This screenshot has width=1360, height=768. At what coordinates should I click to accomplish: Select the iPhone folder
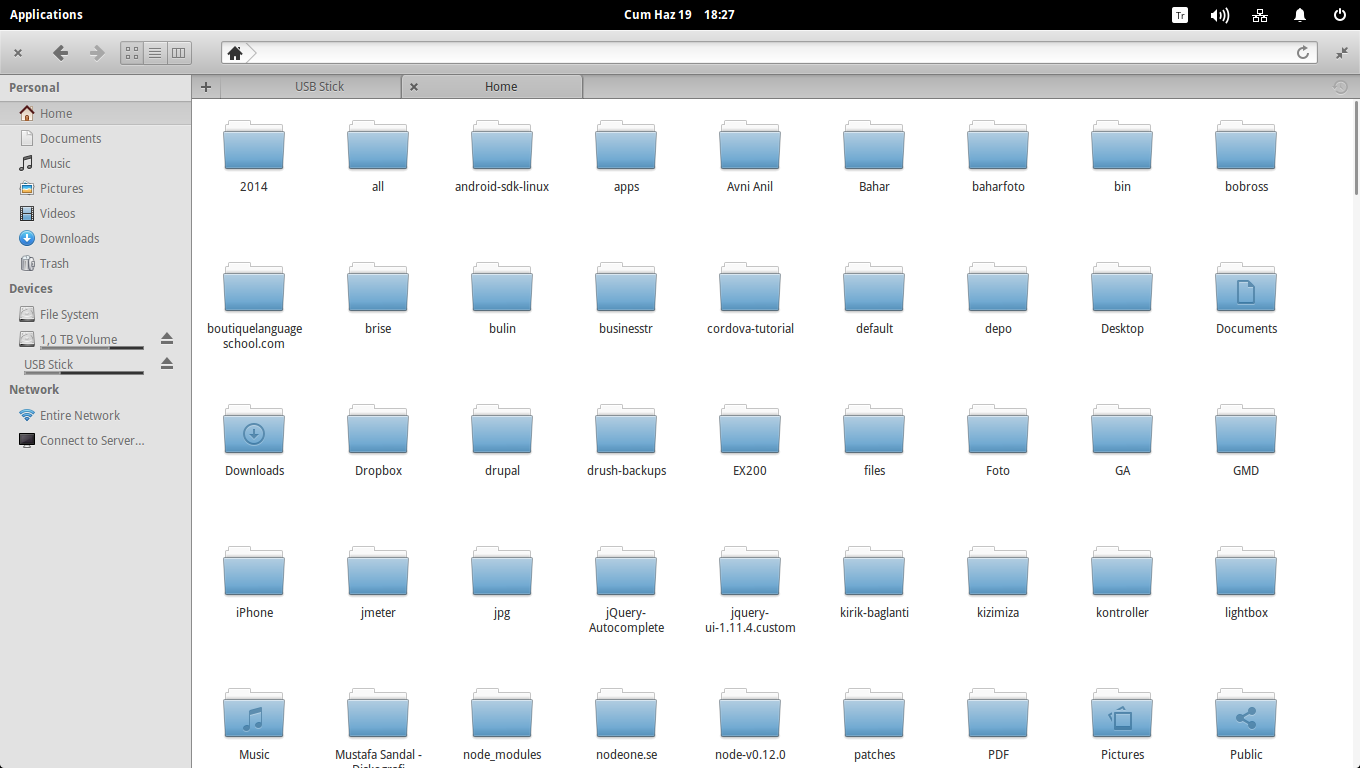(254, 582)
